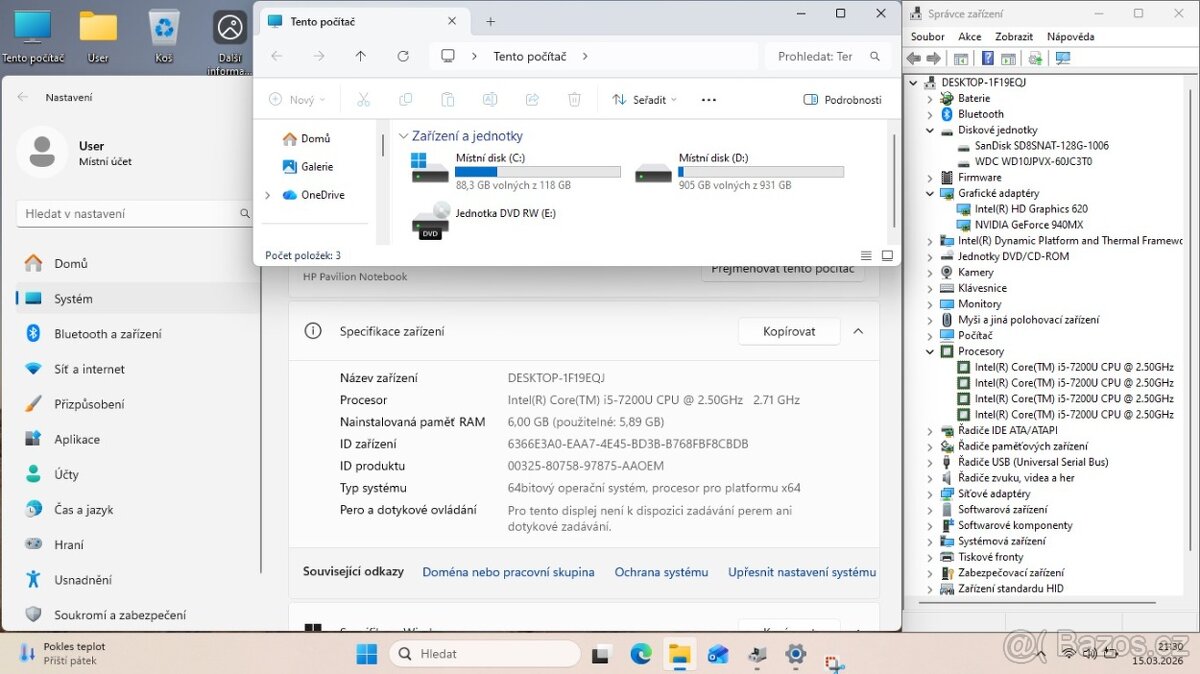The height and width of the screenshot is (674, 1200).
Task: Collapse the Procesory node in Device Manager
Action: [x=929, y=351]
